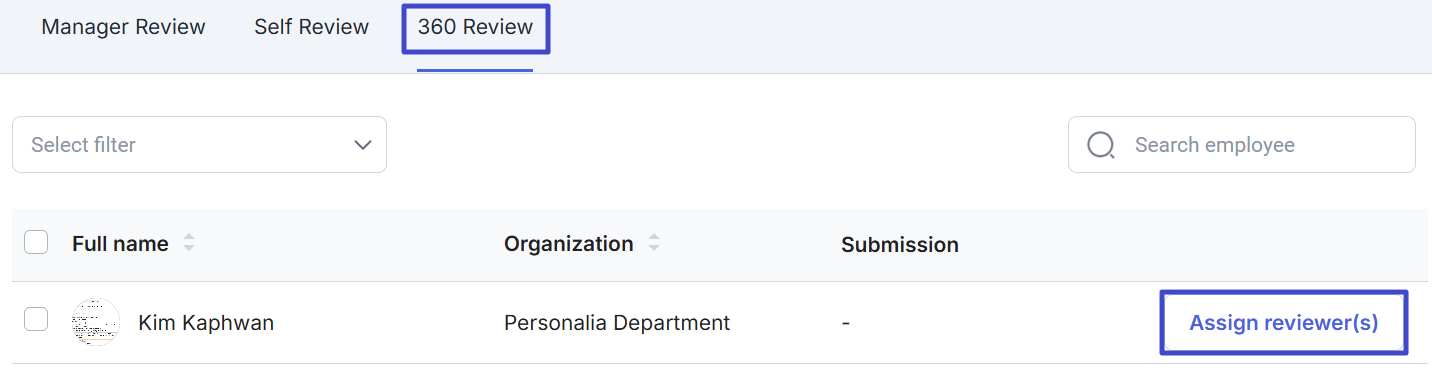
Task: Click the Submission dash for Kim Kaphwan
Action: [845, 323]
